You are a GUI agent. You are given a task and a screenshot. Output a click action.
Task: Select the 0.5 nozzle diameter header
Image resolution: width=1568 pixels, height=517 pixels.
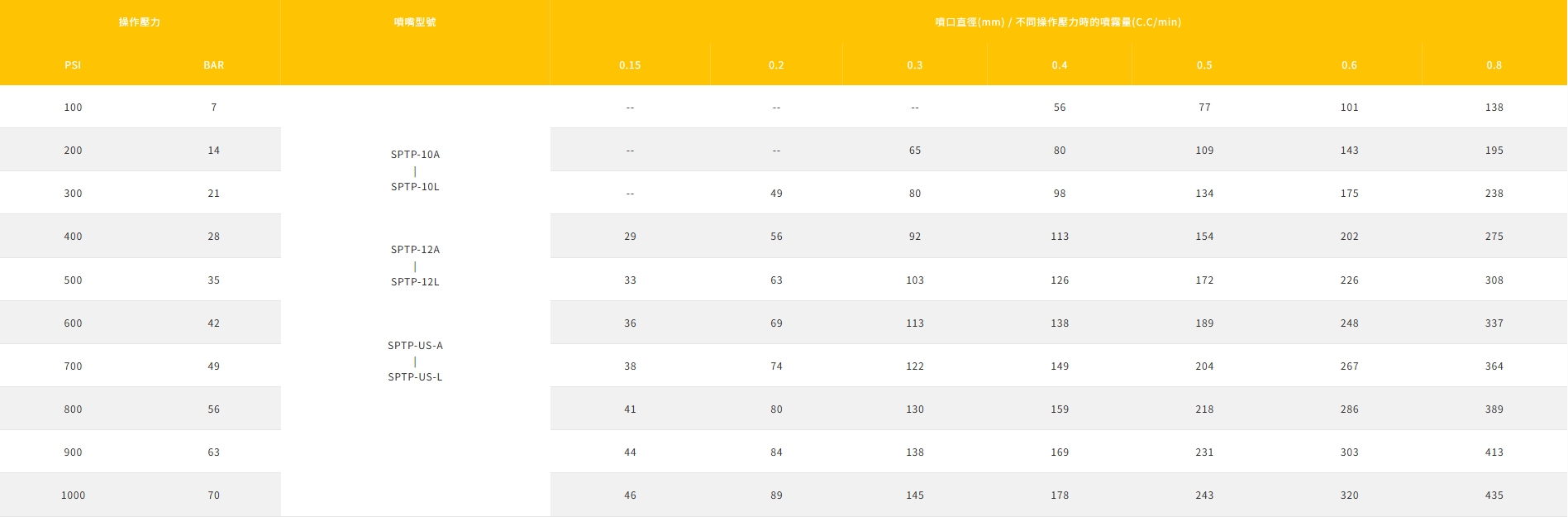click(x=1204, y=65)
